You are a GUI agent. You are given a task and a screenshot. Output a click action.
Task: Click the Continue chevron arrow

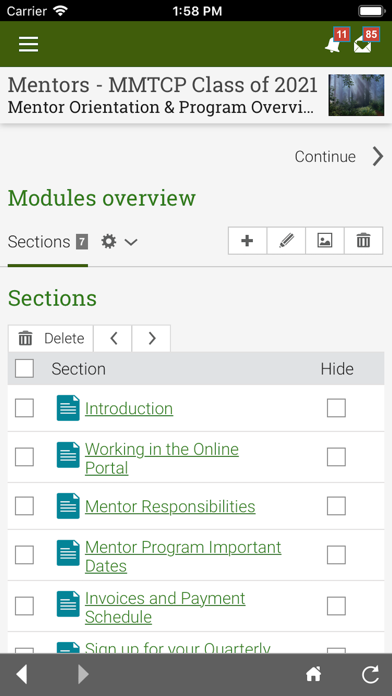[378, 157]
